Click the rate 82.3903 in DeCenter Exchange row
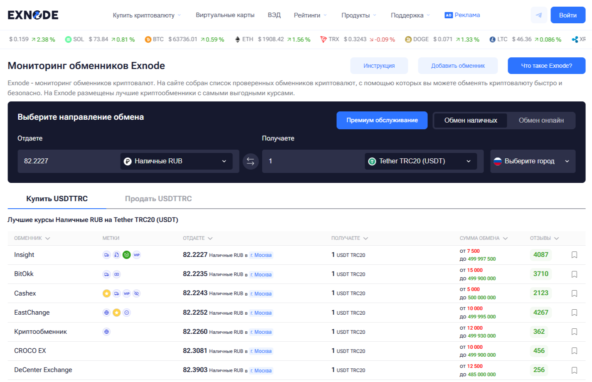This screenshot has height=382, width=592. click(x=195, y=370)
